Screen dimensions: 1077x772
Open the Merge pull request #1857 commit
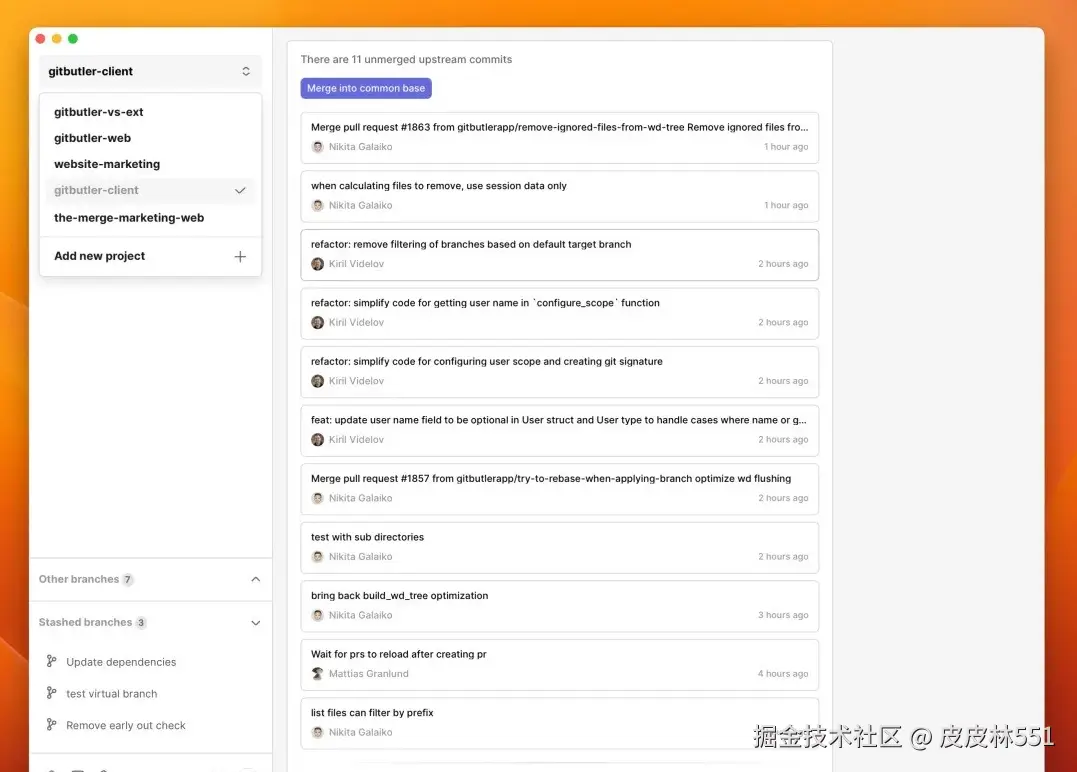559,489
